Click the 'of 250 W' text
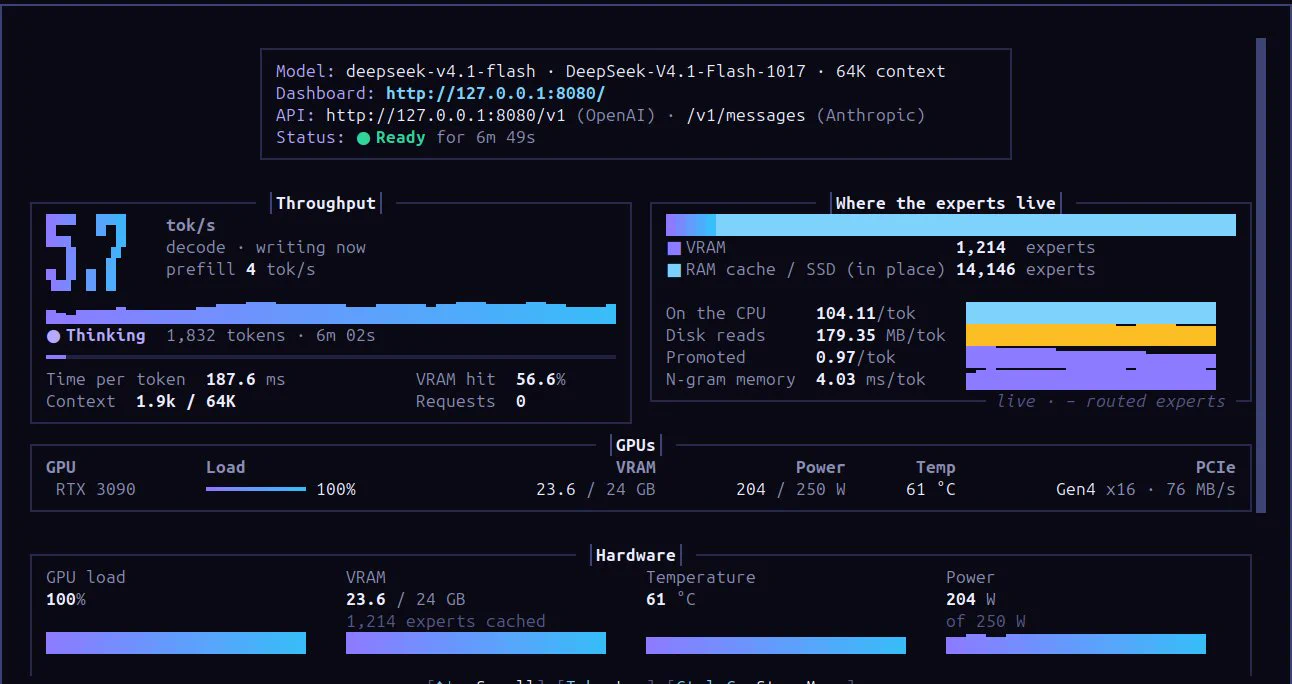 [986, 621]
